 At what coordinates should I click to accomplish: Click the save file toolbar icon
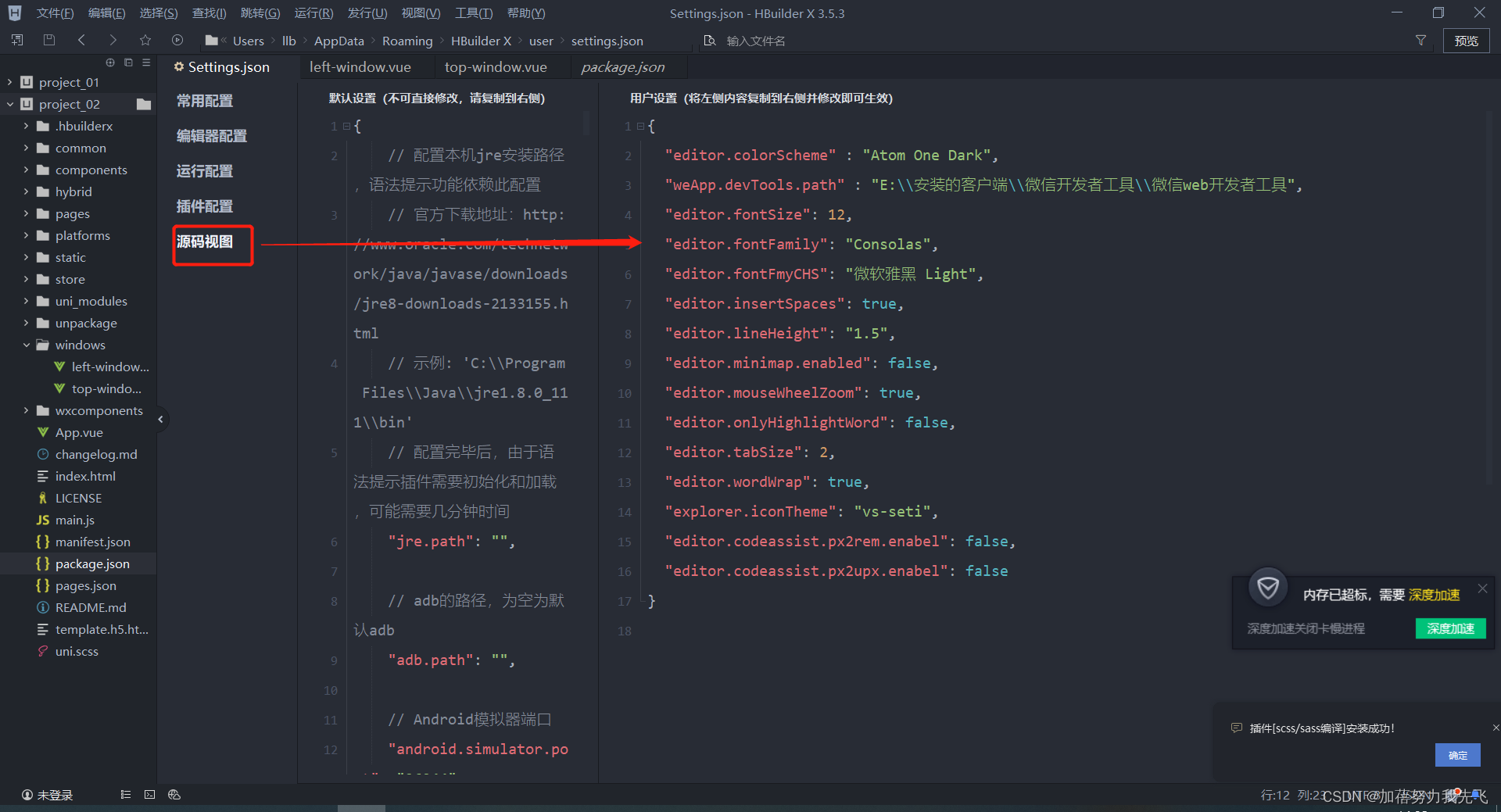(x=49, y=40)
